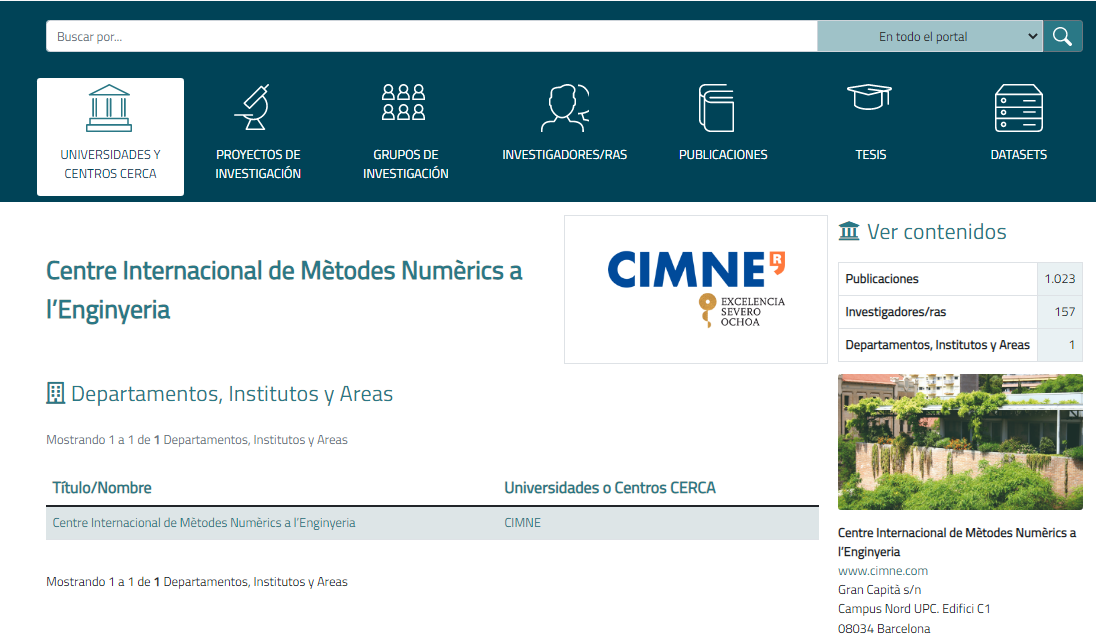Click the CIMNE Severo Ochoa logo
The width and height of the screenshot is (1096, 642).
(x=696, y=289)
